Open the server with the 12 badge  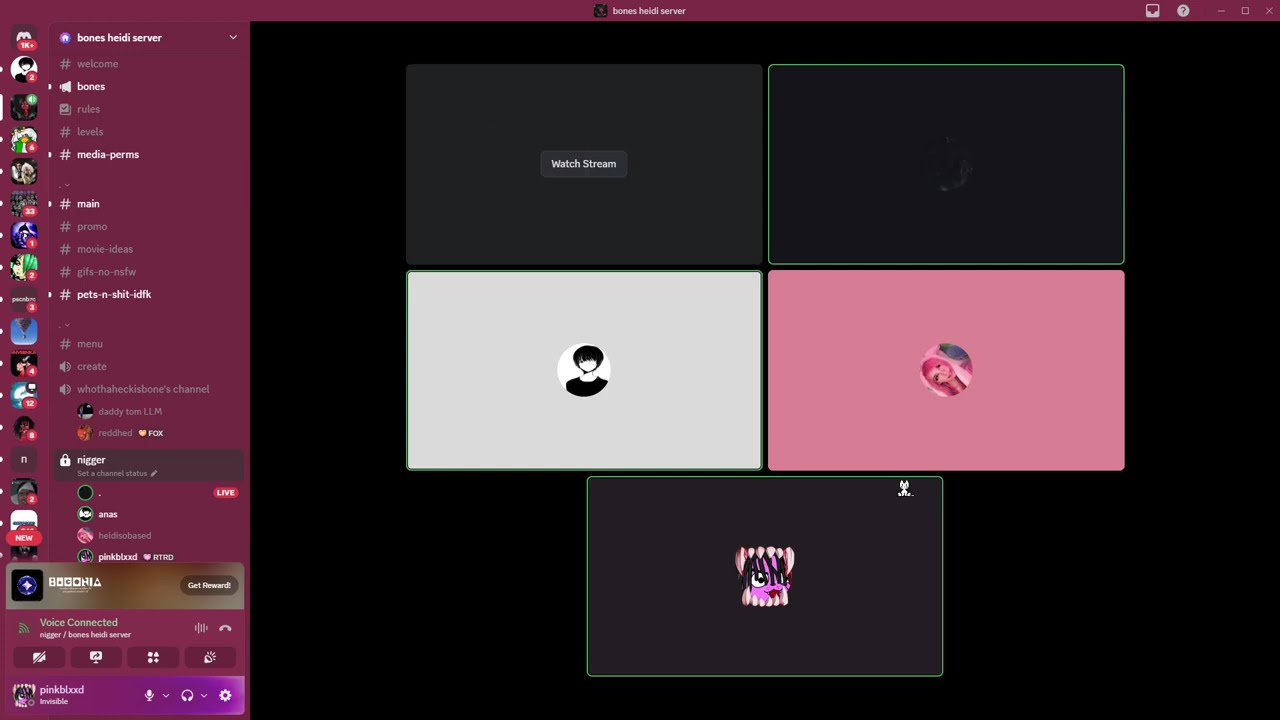(x=24, y=395)
